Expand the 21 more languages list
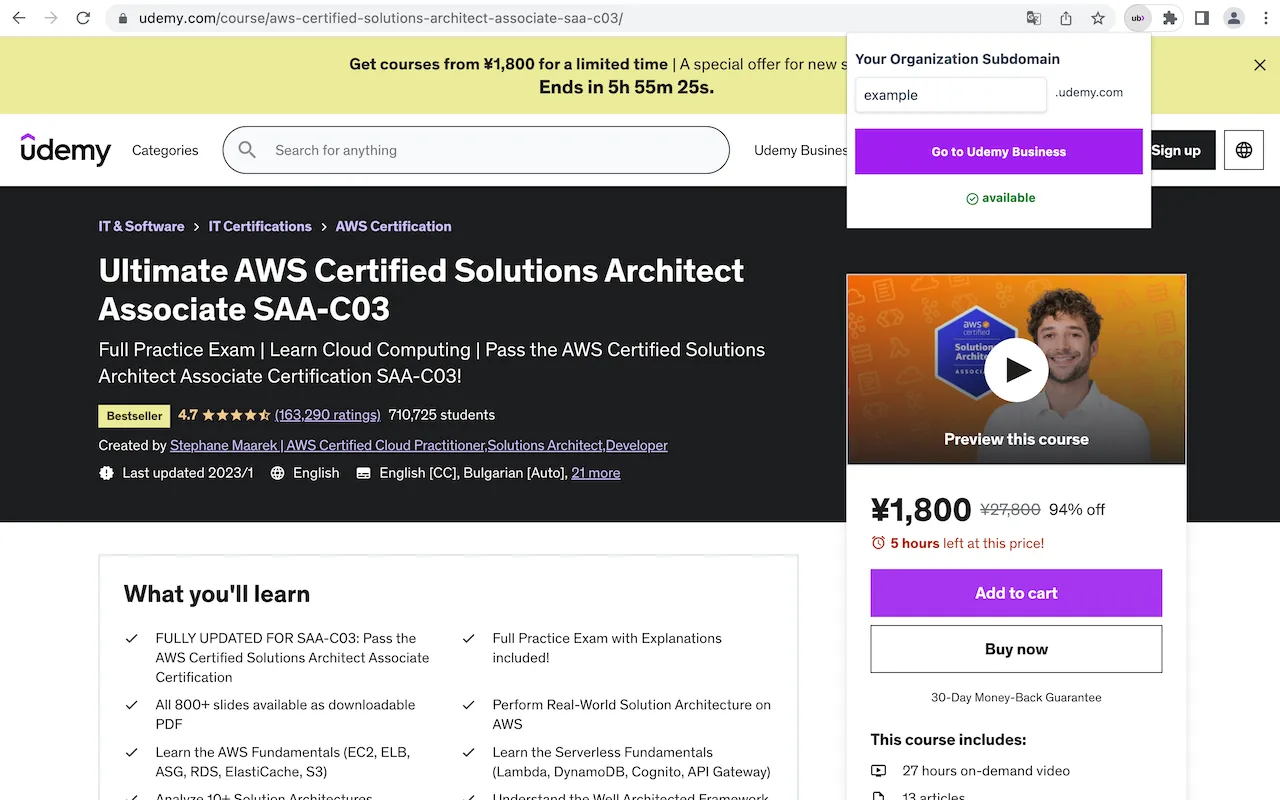 [x=595, y=472]
